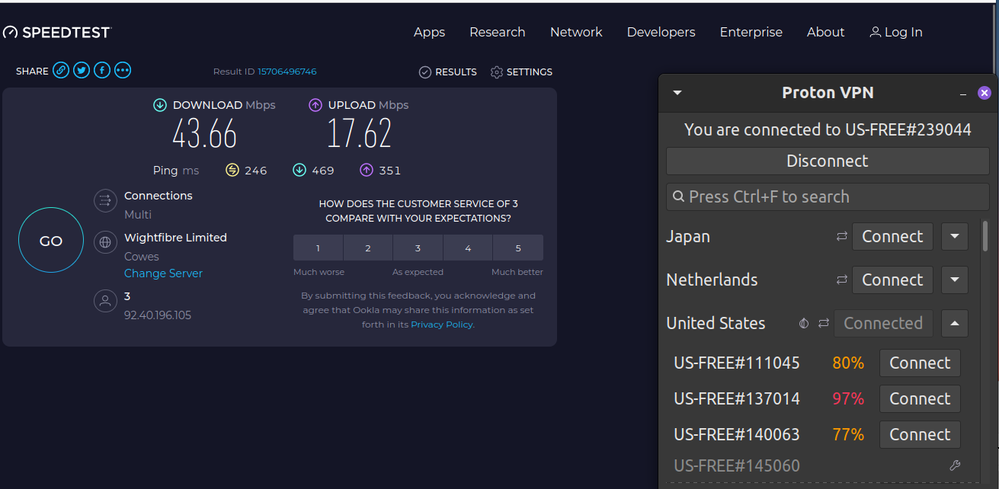The image size is (999, 489).
Task: Click maintenance wrench icon for US-FREE#145060
Action: point(954,465)
